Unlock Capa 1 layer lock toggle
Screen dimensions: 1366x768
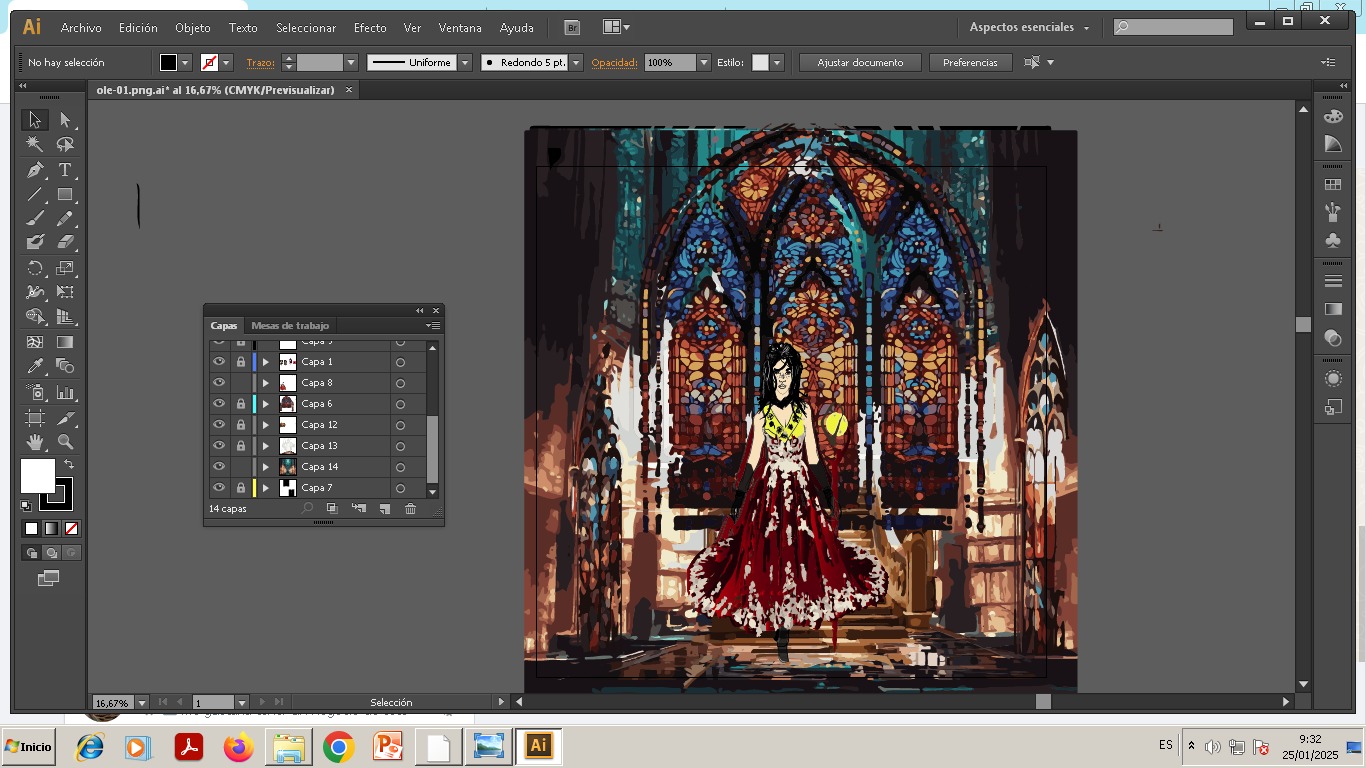[x=241, y=362]
